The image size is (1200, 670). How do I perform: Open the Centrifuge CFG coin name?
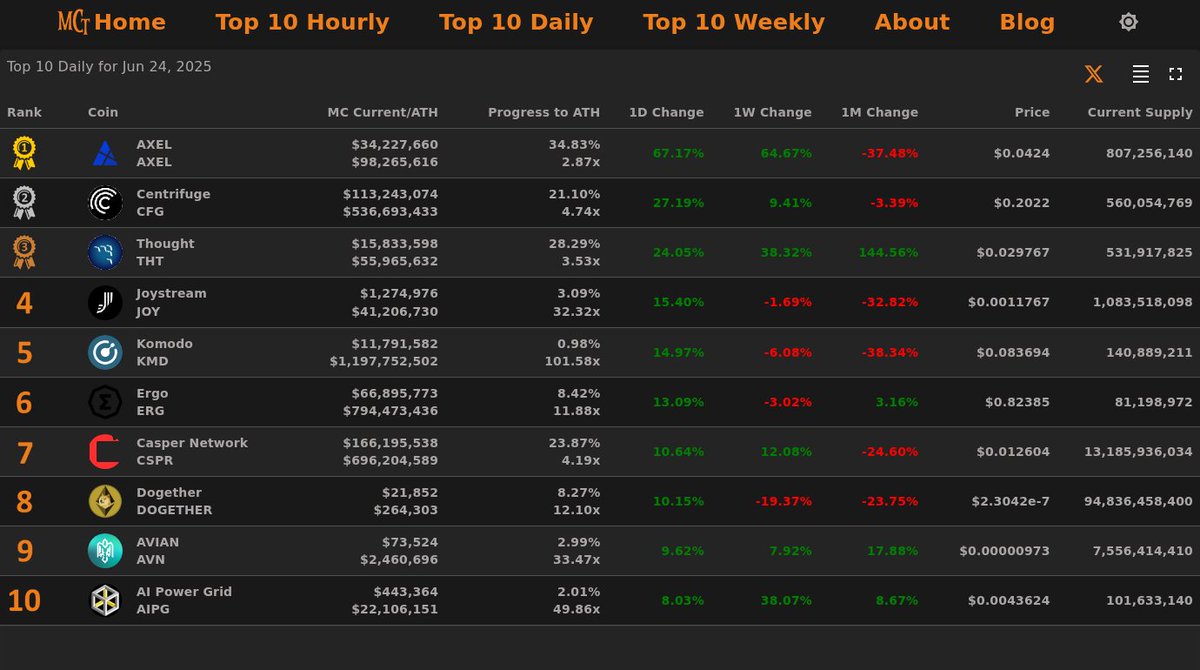point(173,203)
